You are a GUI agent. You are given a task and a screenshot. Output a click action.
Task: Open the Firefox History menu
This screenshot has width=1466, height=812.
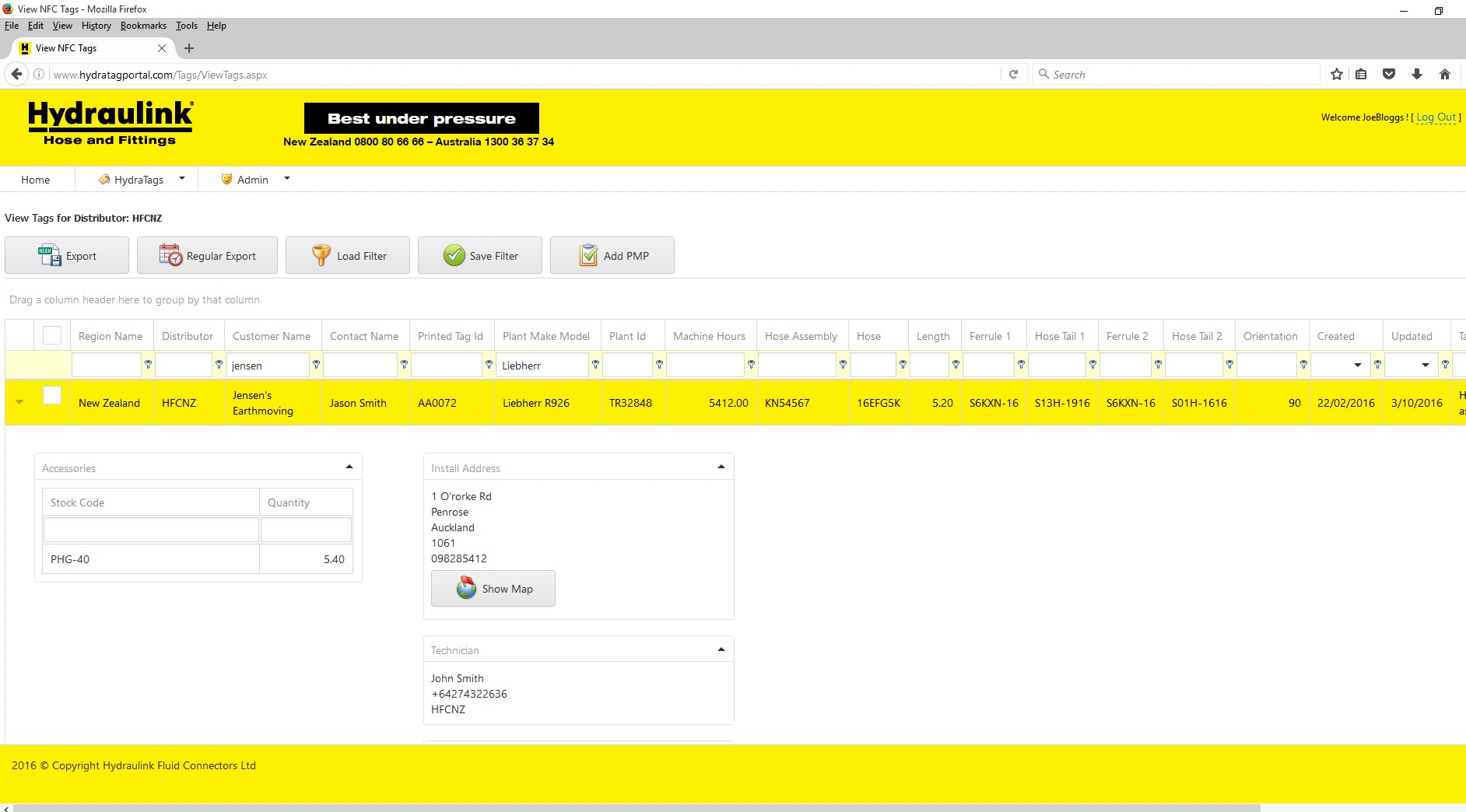[x=96, y=26]
